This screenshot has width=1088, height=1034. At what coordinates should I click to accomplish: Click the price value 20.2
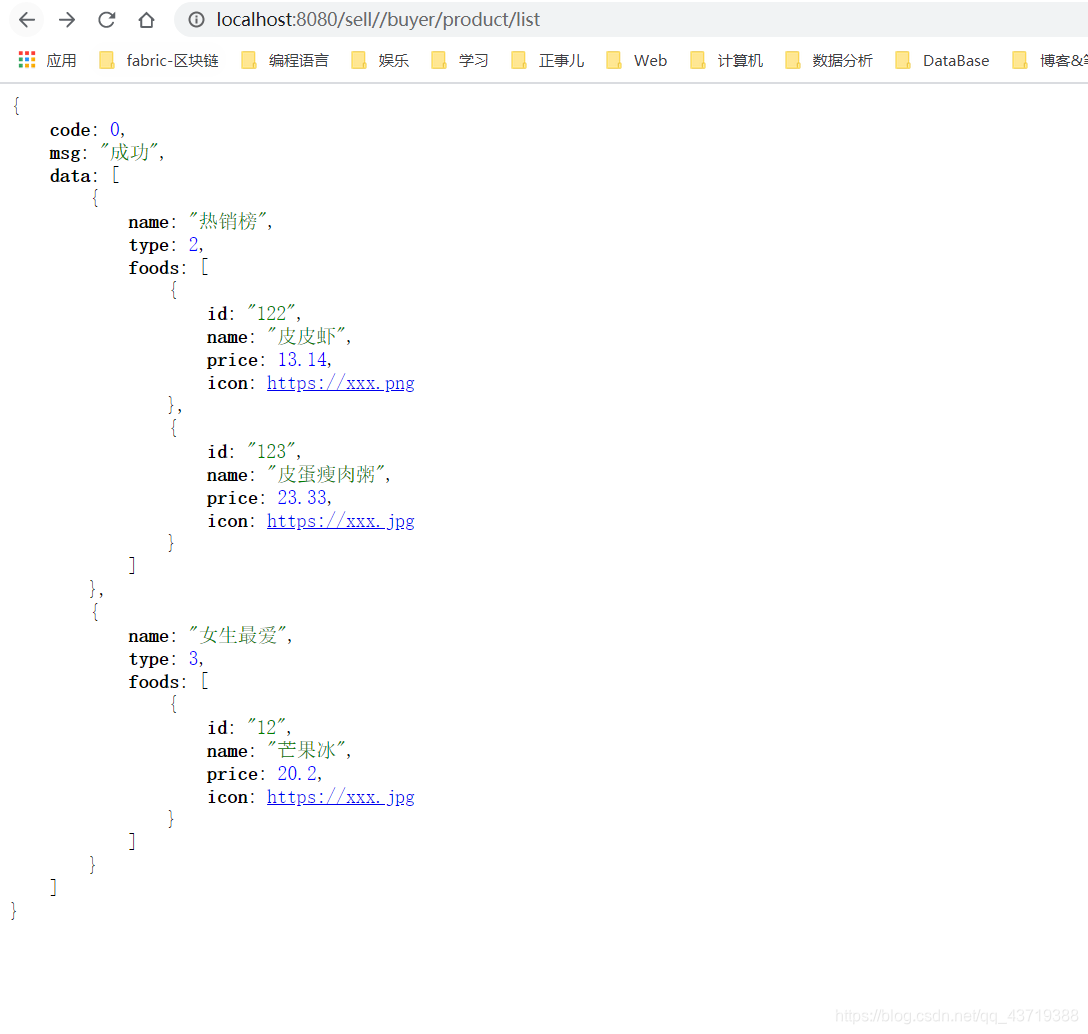point(297,774)
